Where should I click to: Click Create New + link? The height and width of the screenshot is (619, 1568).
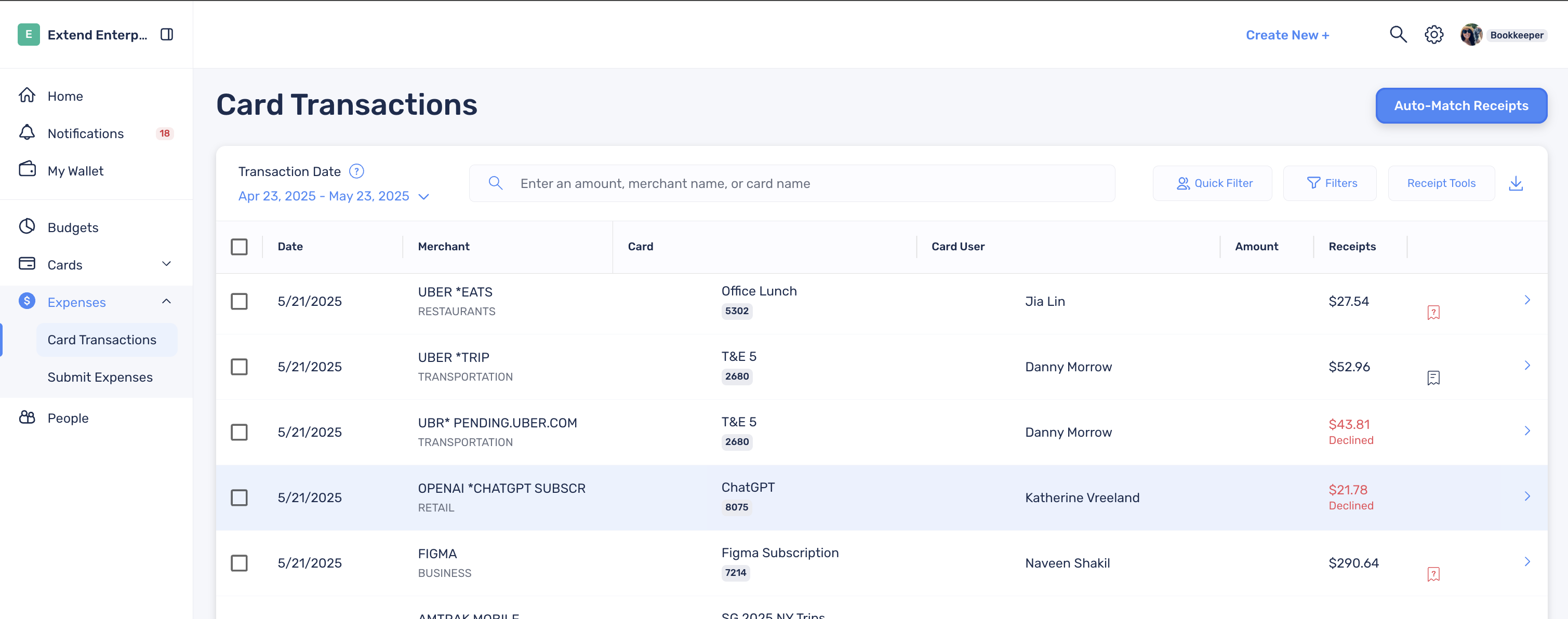(1287, 35)
